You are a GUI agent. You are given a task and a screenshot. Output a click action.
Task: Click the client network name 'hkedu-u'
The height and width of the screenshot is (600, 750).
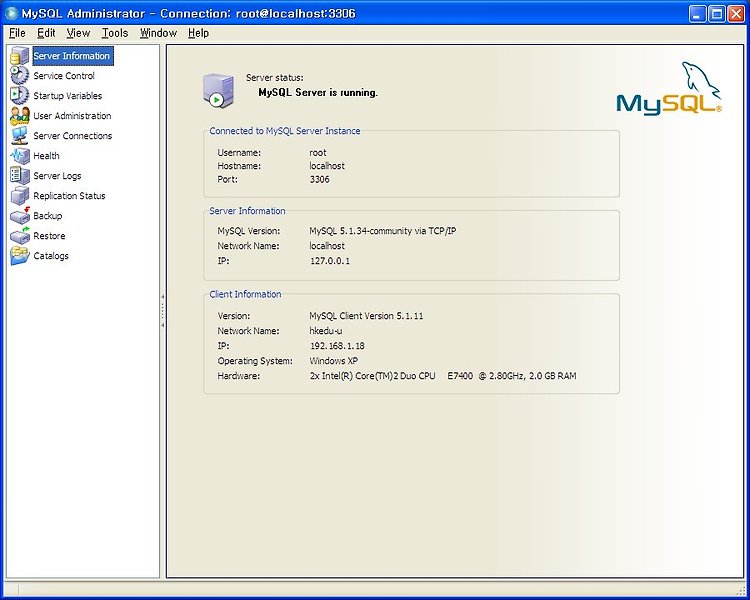point(326,331)
